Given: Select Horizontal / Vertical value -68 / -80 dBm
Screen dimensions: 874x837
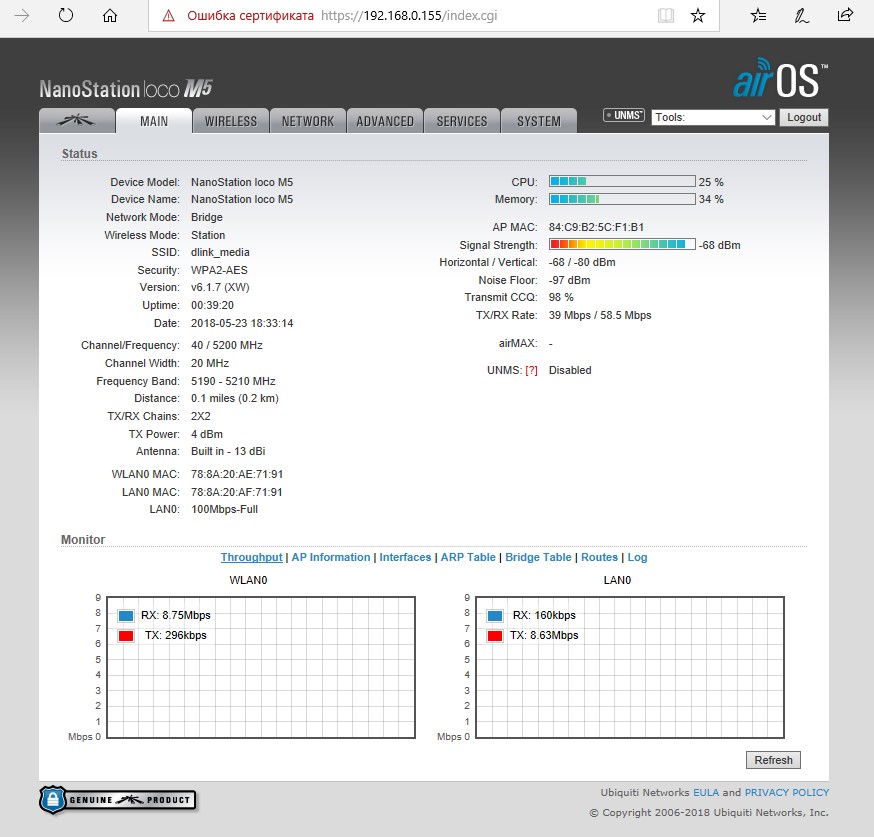Looking at the screenshot, I should pos(582,262).
